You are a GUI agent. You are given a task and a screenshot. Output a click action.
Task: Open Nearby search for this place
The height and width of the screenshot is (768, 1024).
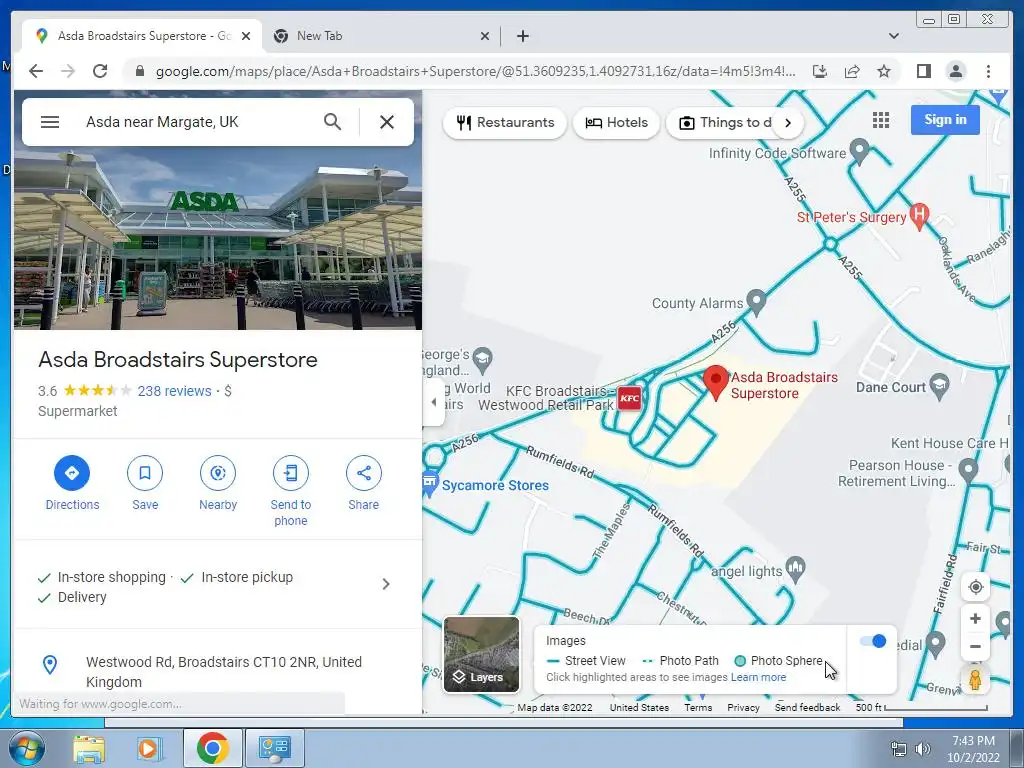[x=218, y=473]
